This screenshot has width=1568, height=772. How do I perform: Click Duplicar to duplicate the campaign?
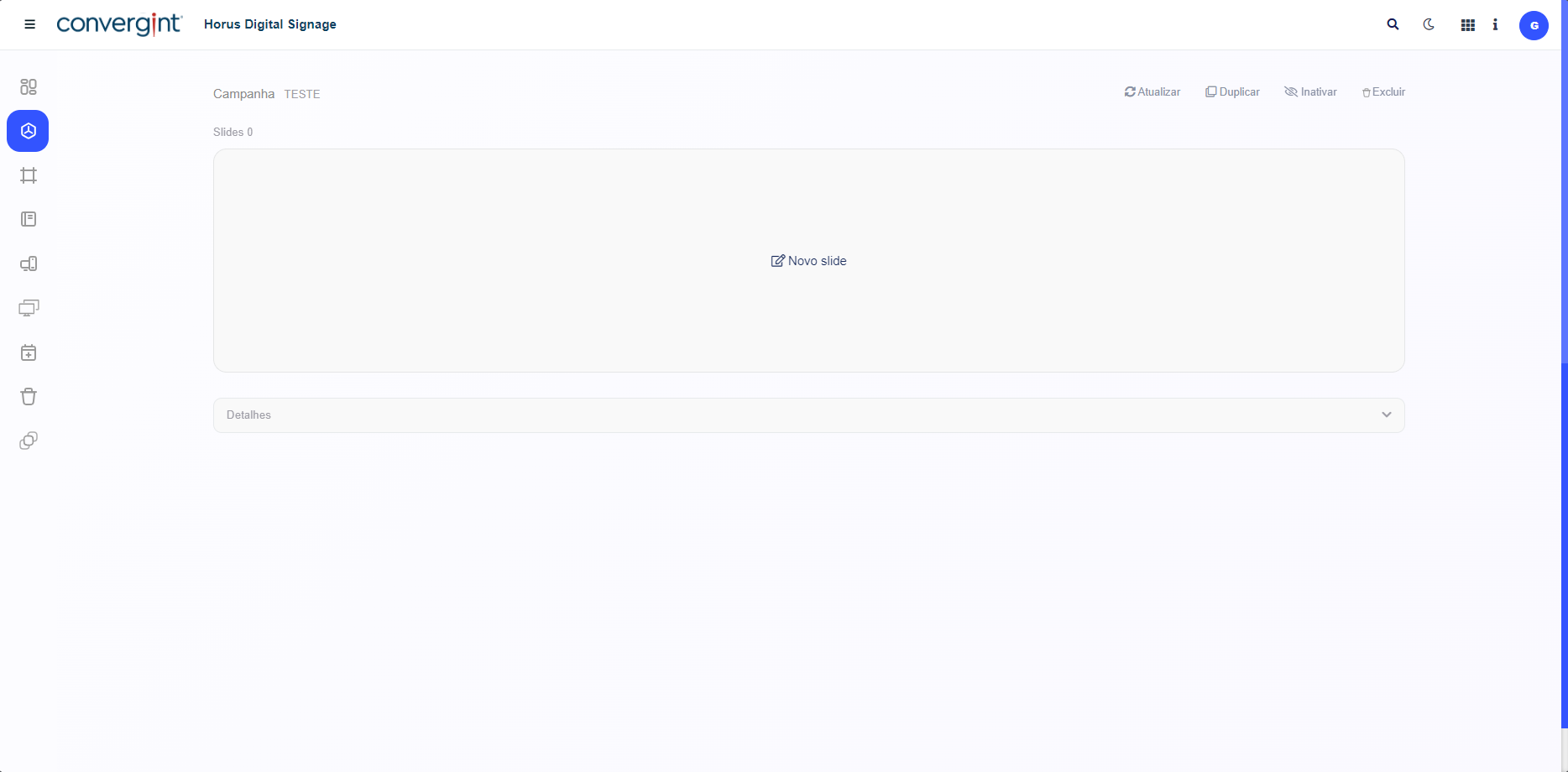pyautogui.click(x=1232, y=92)
